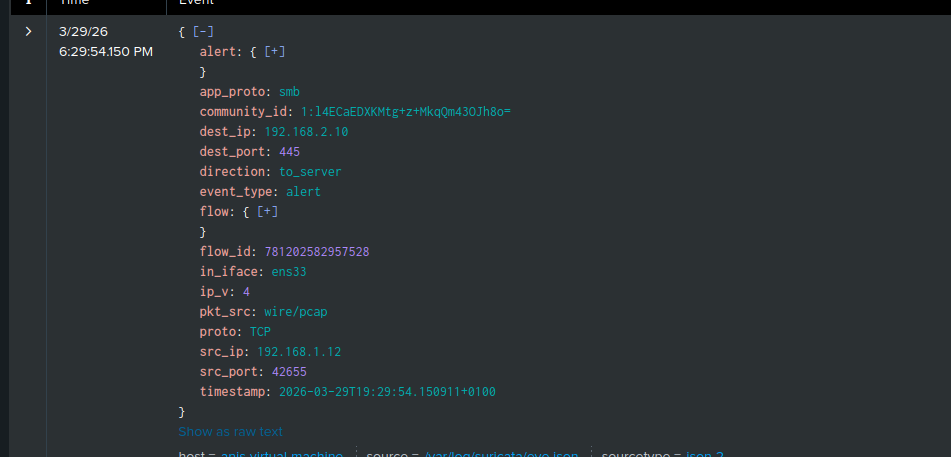Screen dimensions: 951x457
Task: Click the event time 6:29:54.150 PM
Action: coord(106,52)
